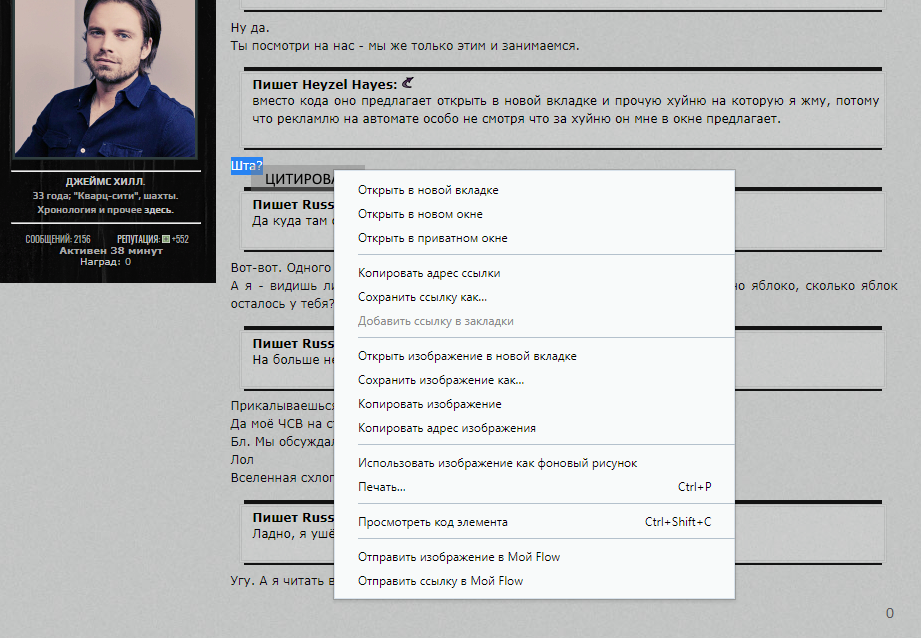This screenshot has width=921, height=638.
Task: Open image via 'Открыть изображение в новой вкладке'
Action: coord(467,356)
